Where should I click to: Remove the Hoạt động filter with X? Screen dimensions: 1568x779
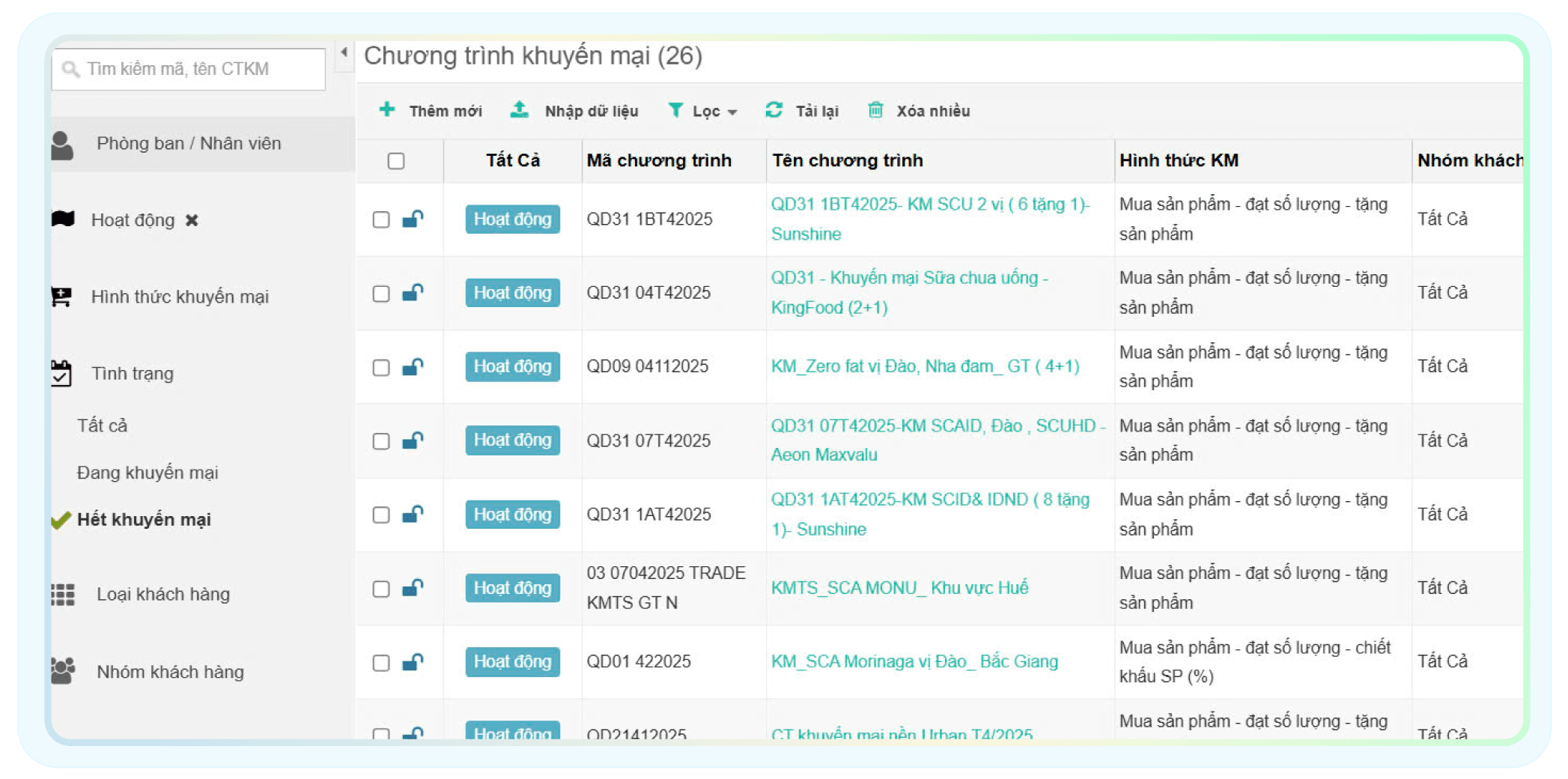pyautogui.click(x=192, y=220)
